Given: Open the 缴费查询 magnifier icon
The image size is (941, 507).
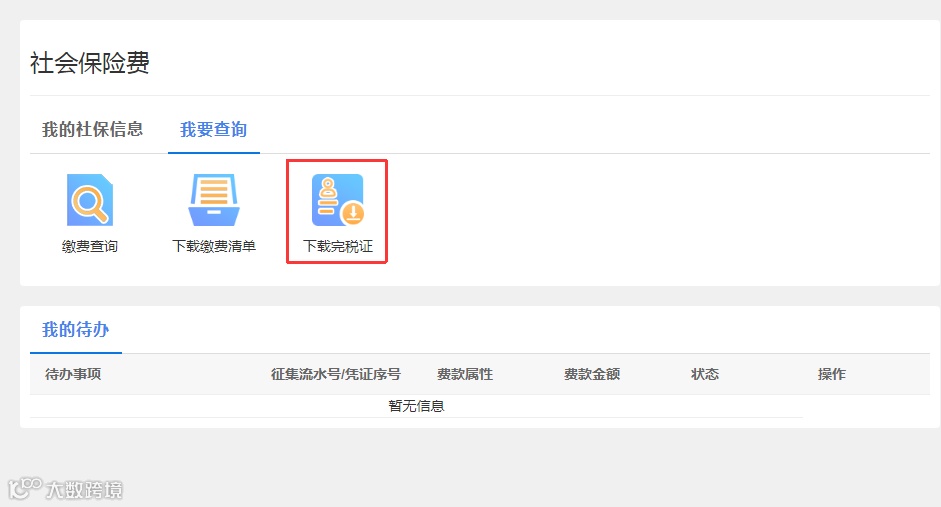Looking at the screenshot, I should click(89, 200).
